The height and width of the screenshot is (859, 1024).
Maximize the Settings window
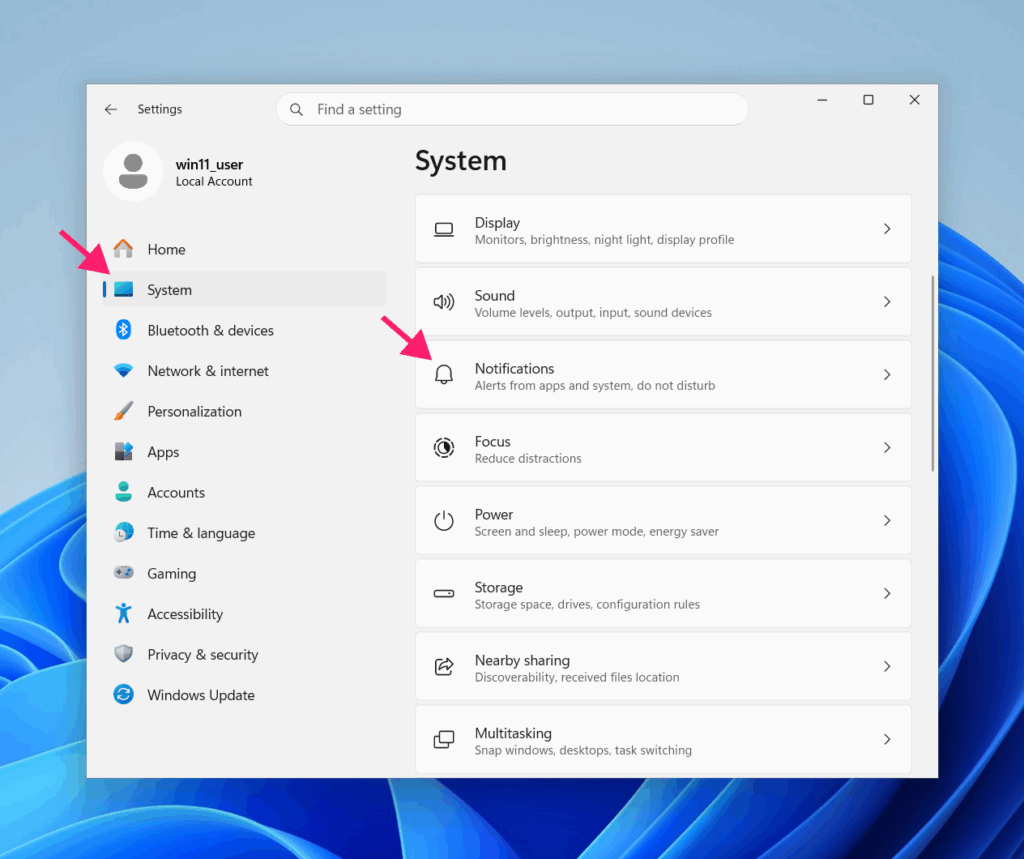(x=868, y=100)
